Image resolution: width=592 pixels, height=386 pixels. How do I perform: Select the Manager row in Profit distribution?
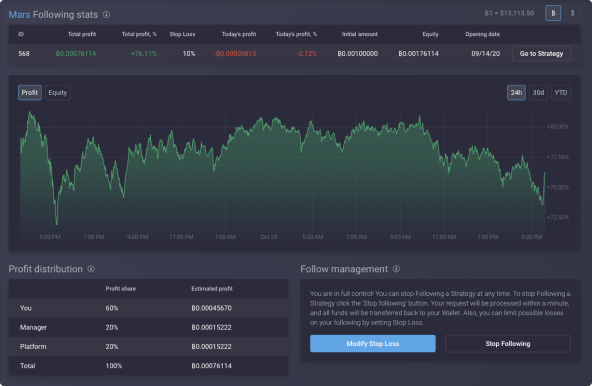point(148,327)
